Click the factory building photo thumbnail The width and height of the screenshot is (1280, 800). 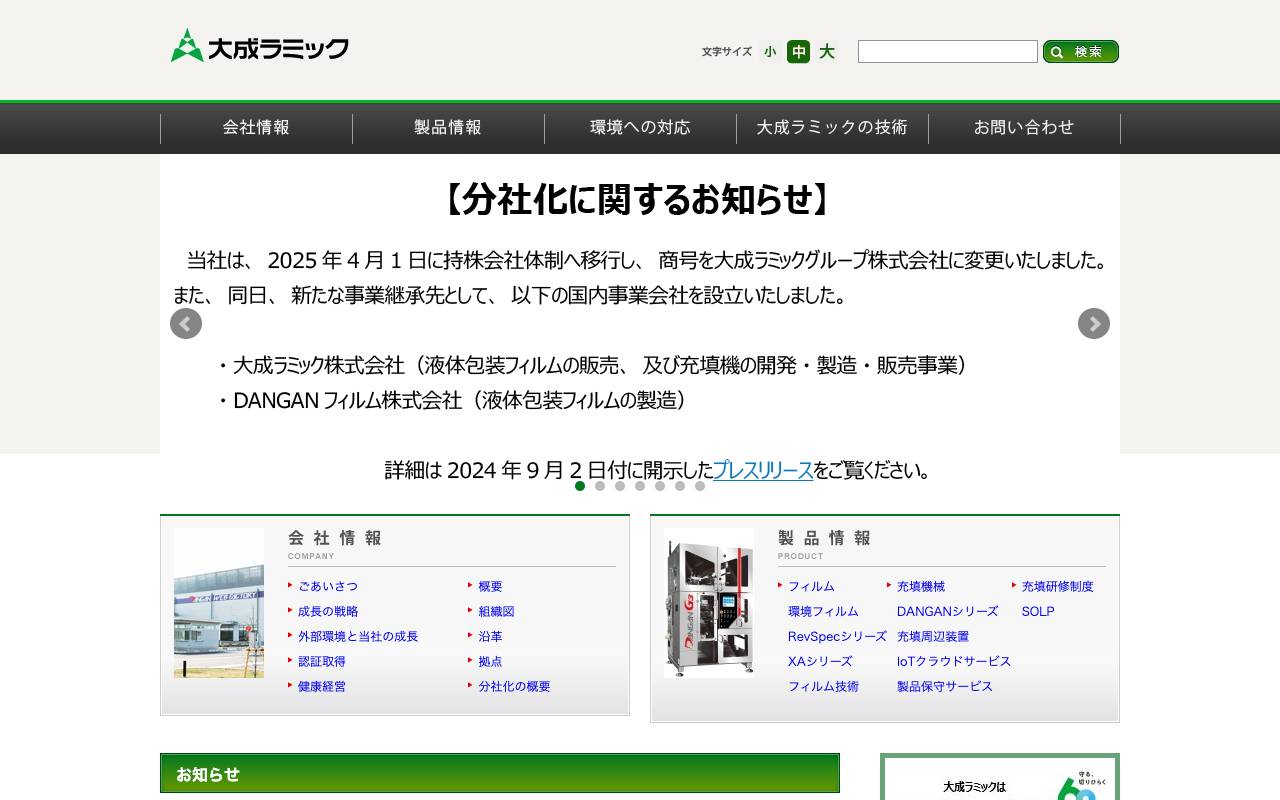tap(218, 603)
